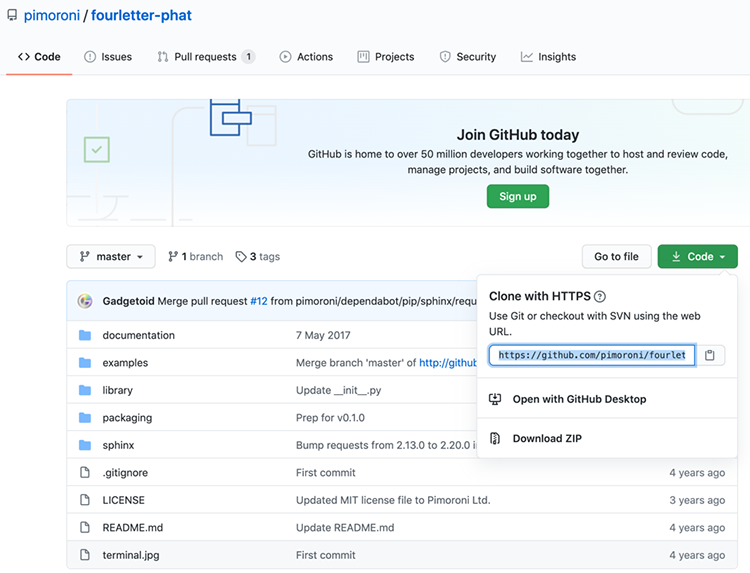View the 3 tags link
The image size is (750, 573).
coord(258,257)
